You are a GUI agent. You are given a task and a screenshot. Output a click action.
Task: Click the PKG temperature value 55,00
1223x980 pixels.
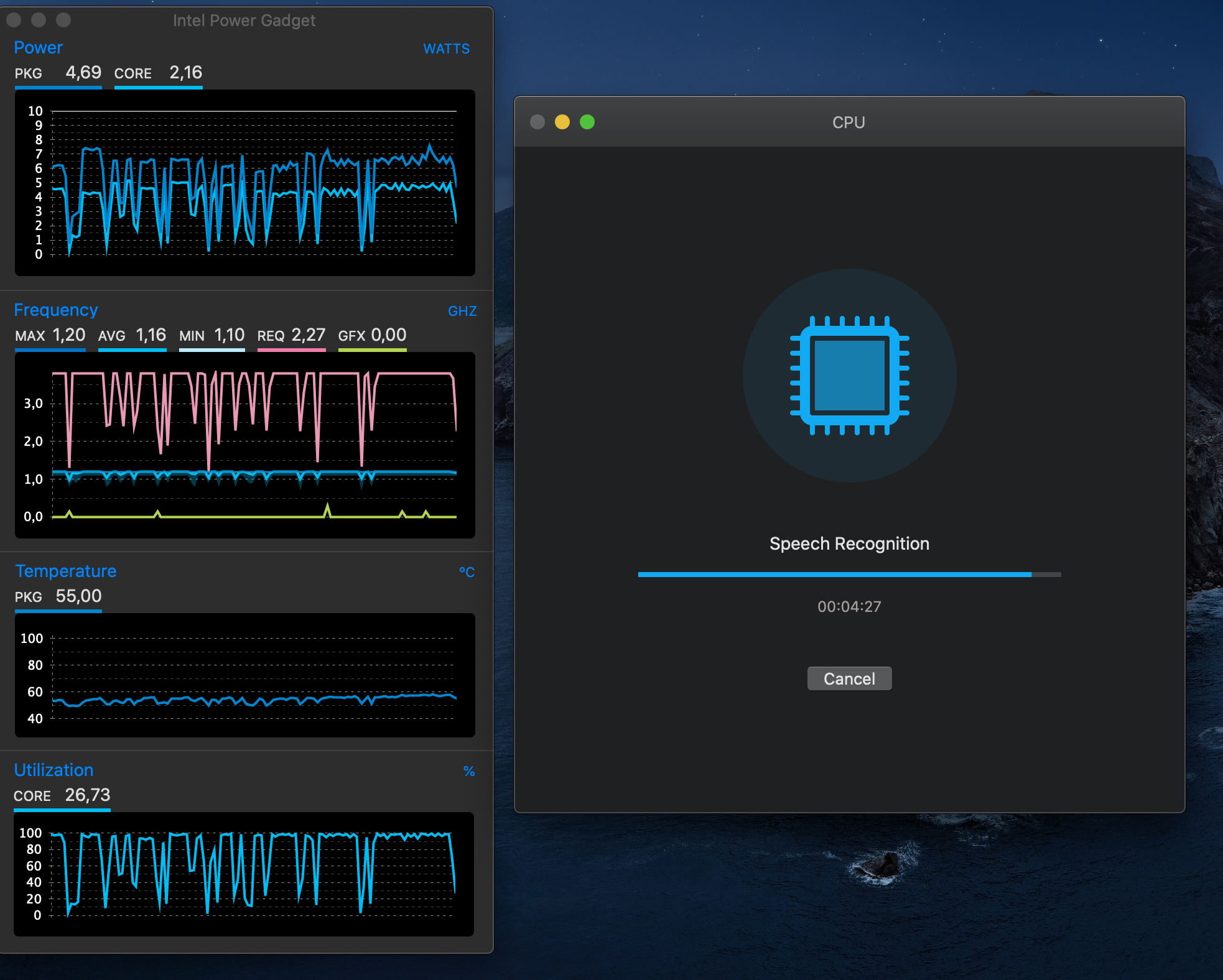pyautogui.click(x=76, y=596)
